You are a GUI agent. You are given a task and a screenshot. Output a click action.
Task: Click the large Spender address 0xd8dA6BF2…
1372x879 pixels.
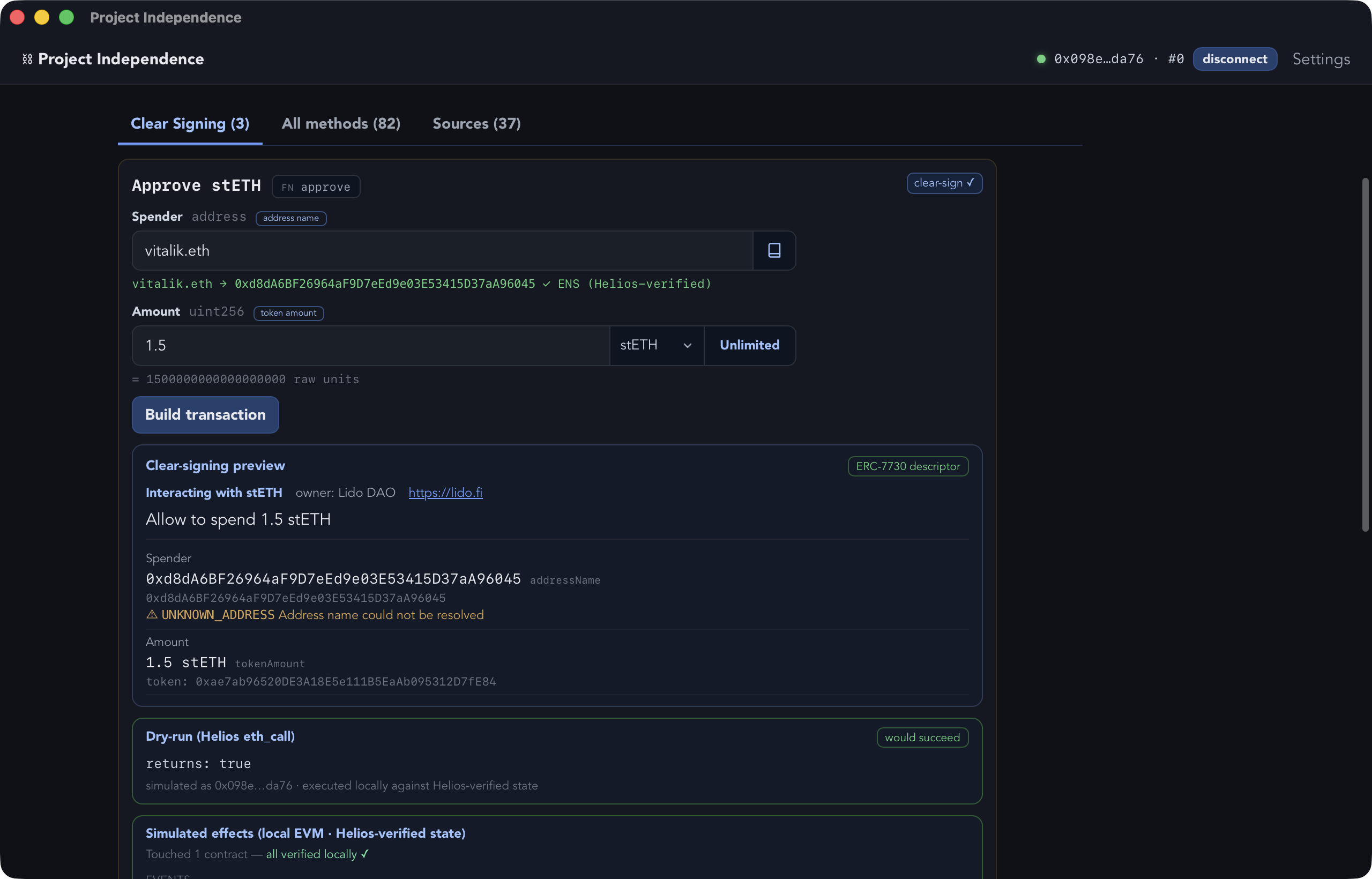click(333, 579)
